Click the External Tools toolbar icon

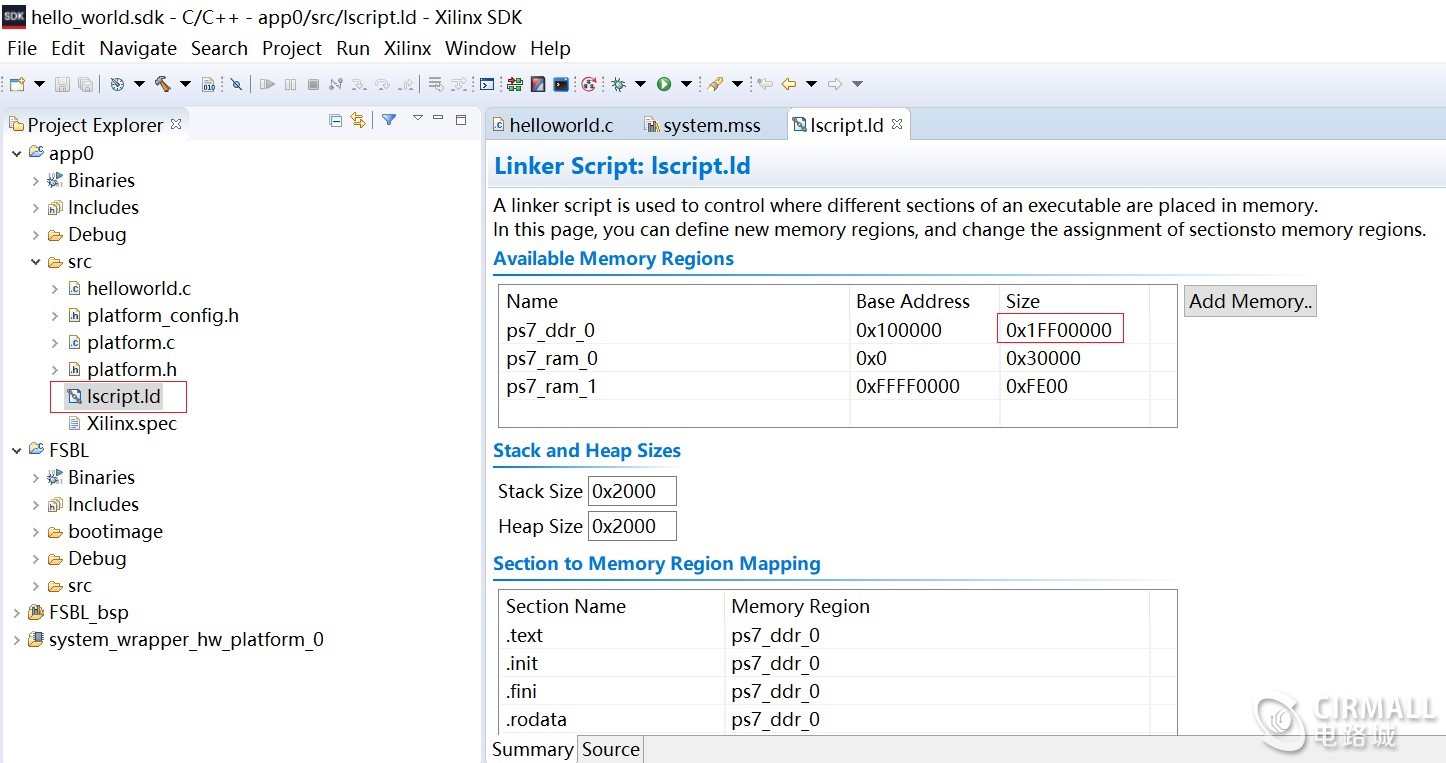point(714,84)
